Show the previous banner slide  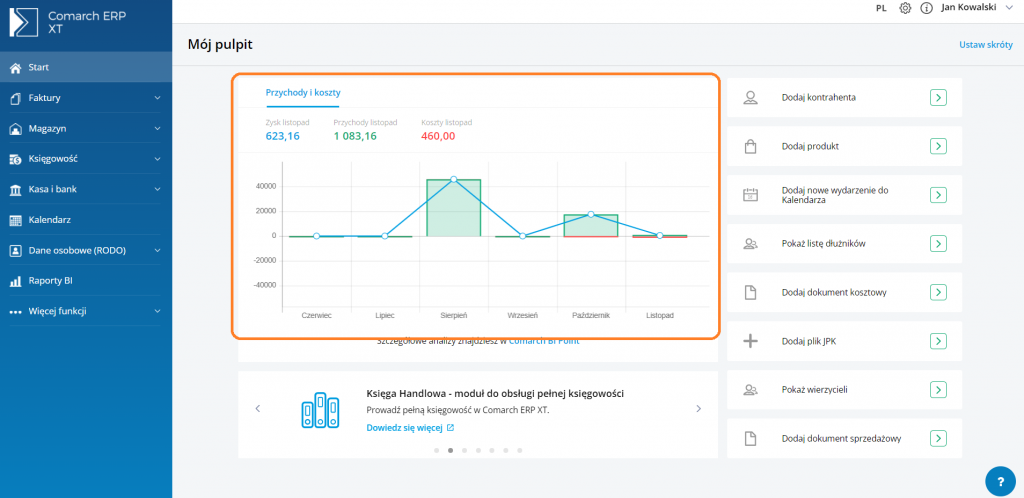(257, 409)
